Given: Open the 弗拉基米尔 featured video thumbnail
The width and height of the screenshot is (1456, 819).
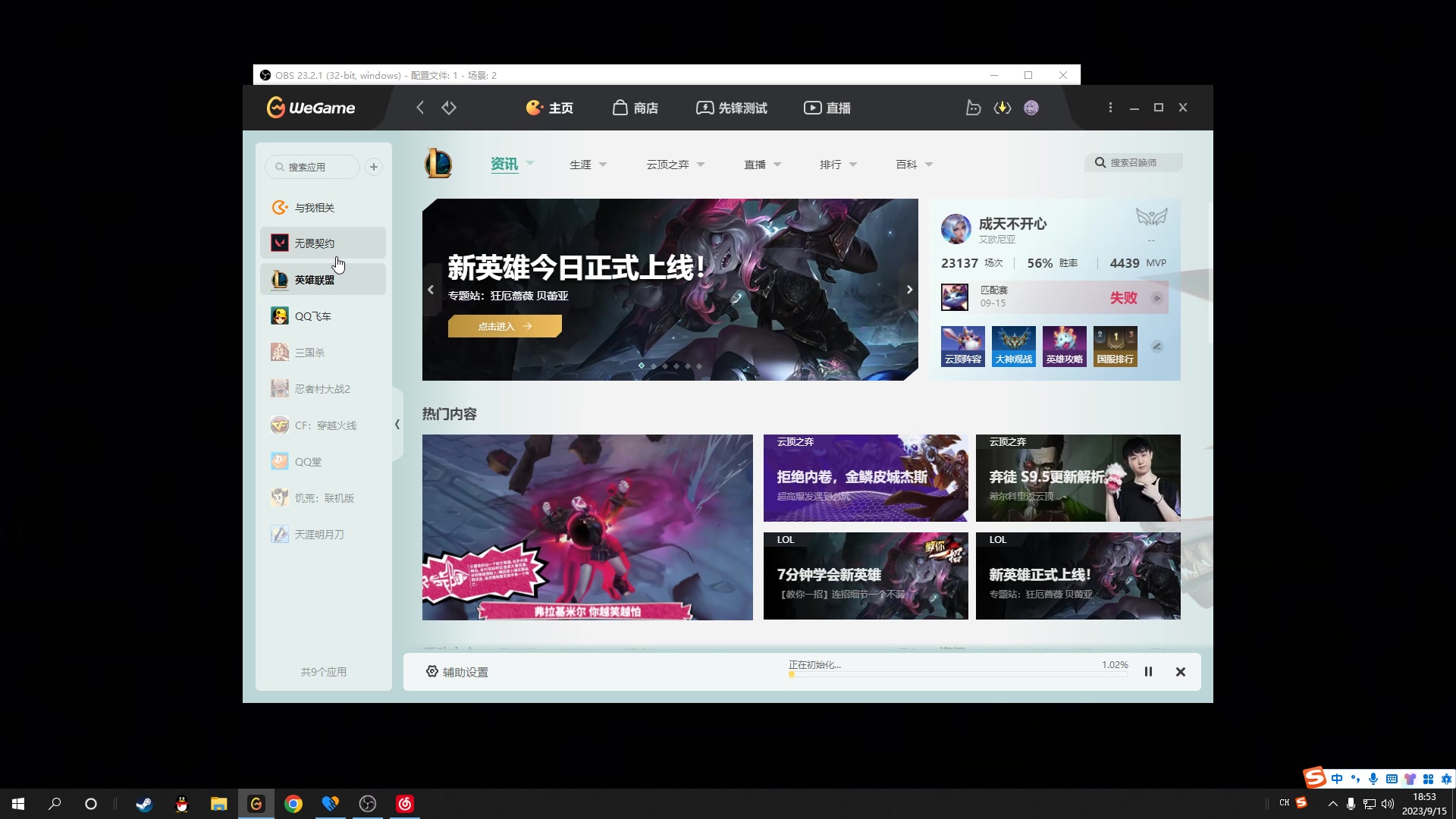Looking at the screenshot, I should [x=588, y=527].
